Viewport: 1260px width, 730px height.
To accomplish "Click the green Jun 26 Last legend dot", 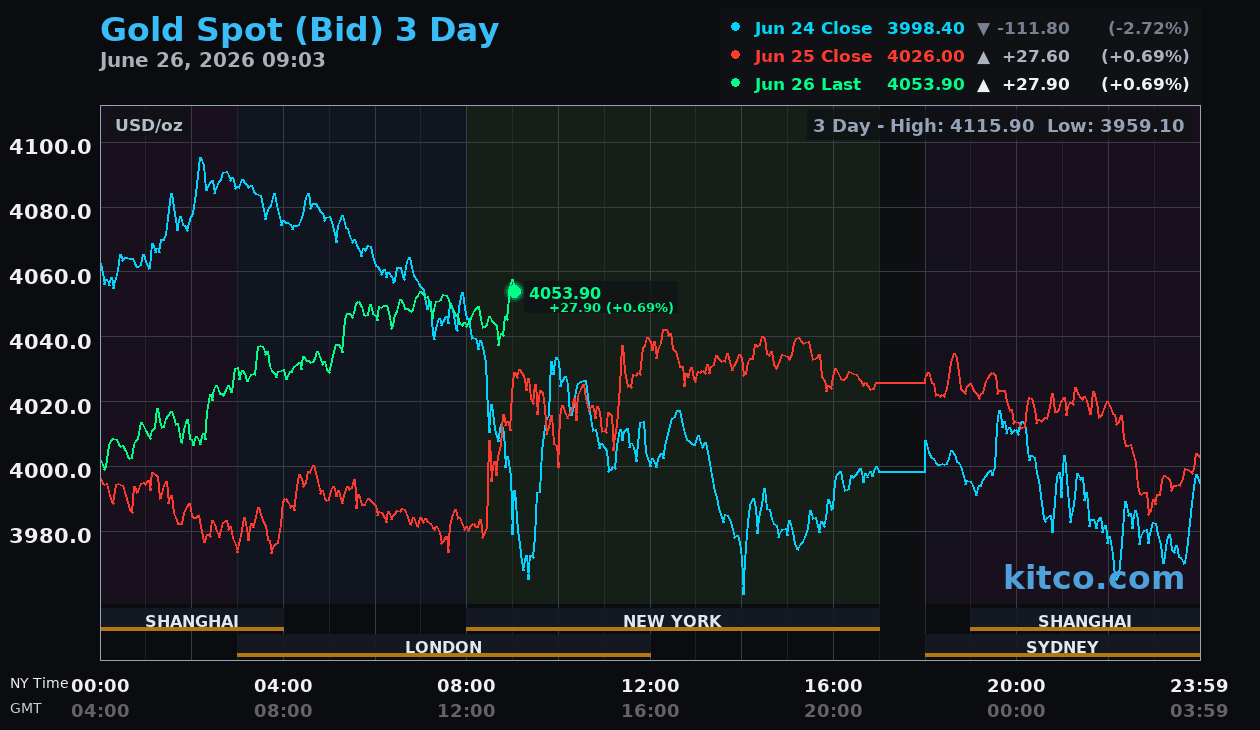I will pyautogui.click(x=736, y=84).
